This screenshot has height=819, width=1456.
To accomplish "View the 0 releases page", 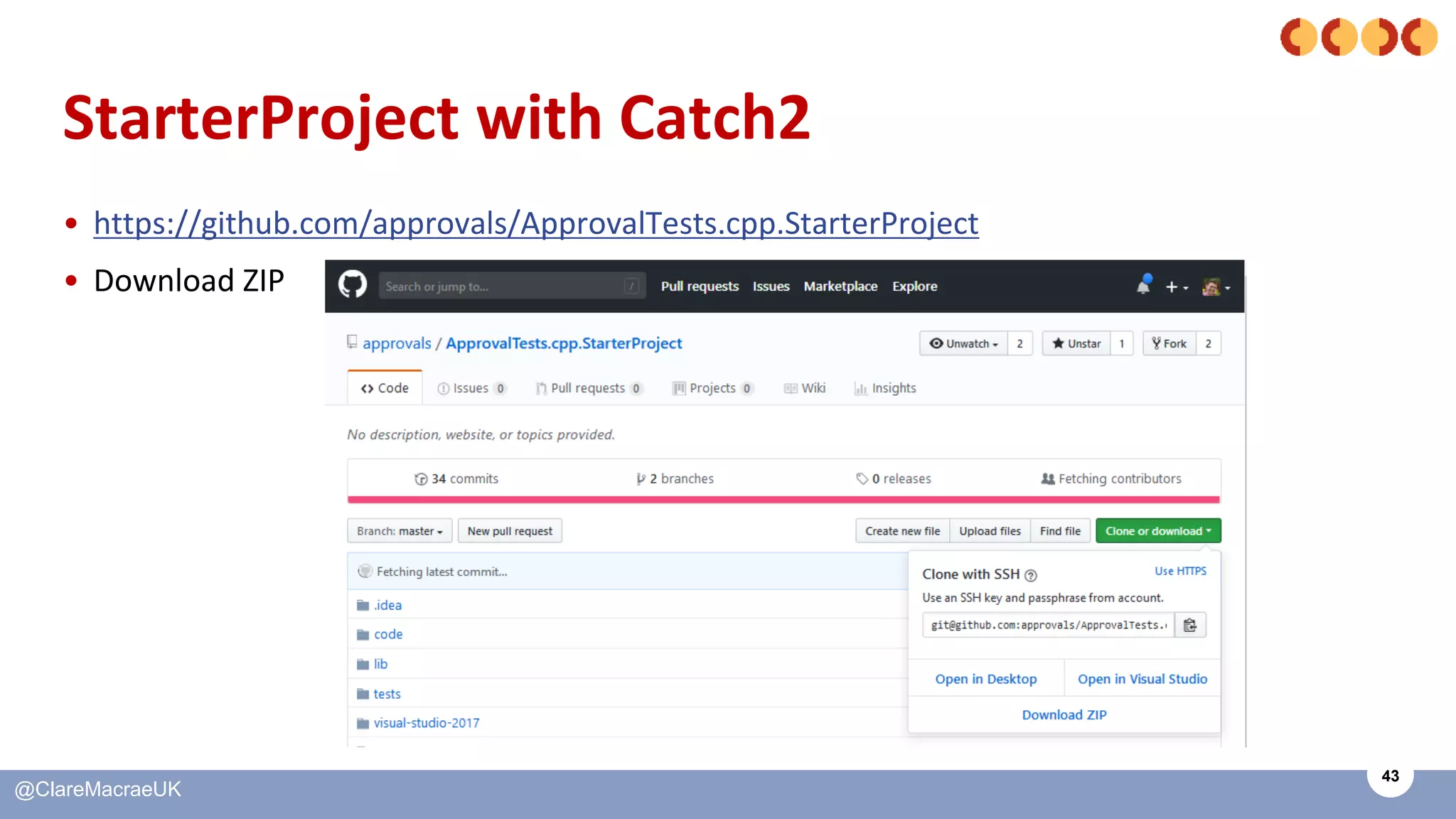I will (894, 478).
